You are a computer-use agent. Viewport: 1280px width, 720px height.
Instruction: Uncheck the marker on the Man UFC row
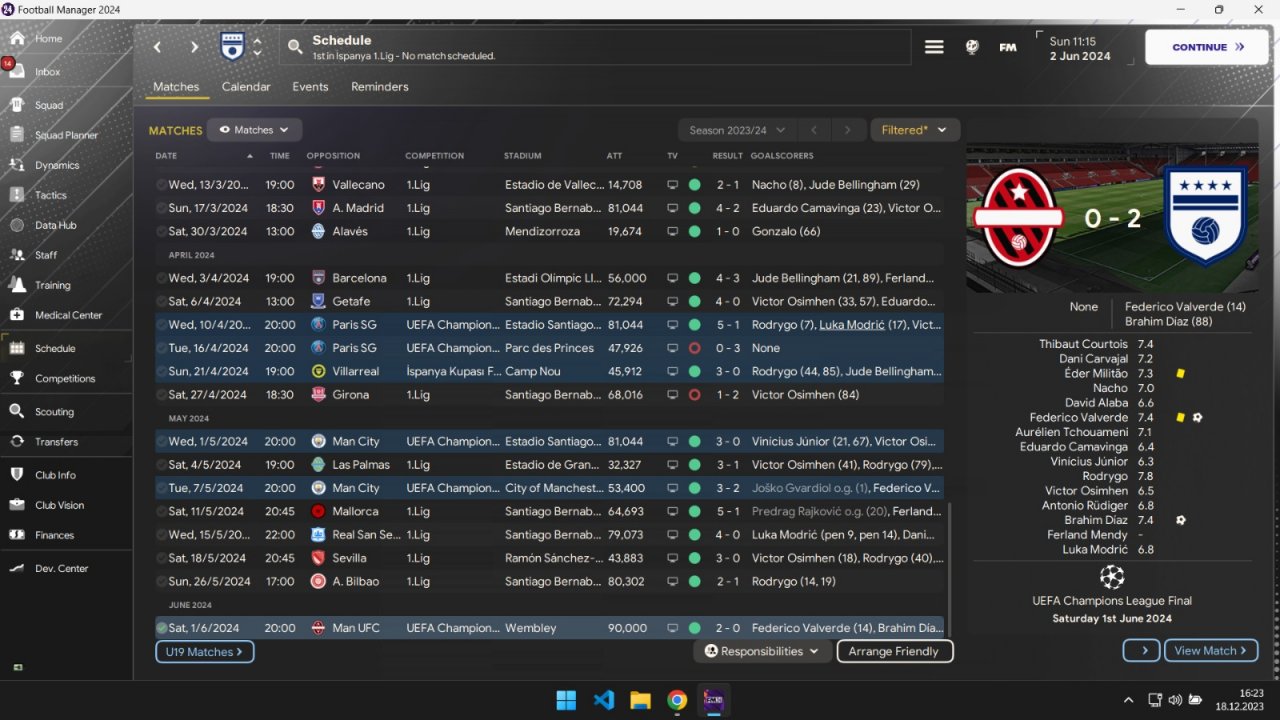click(x=162, y=628)
